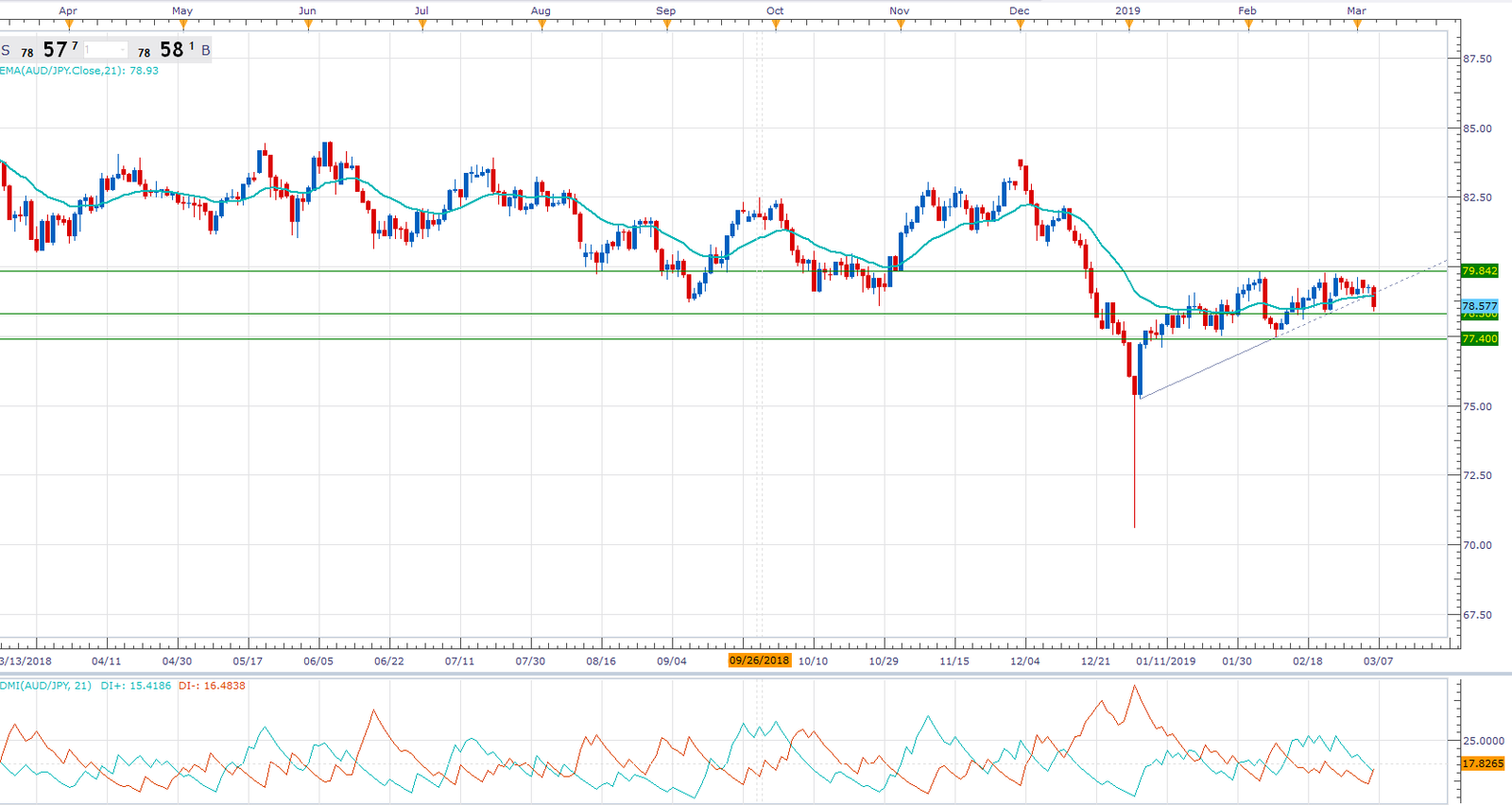Click the 82.50 price axis label
1512x805 pixels.
coord(1477,197)
